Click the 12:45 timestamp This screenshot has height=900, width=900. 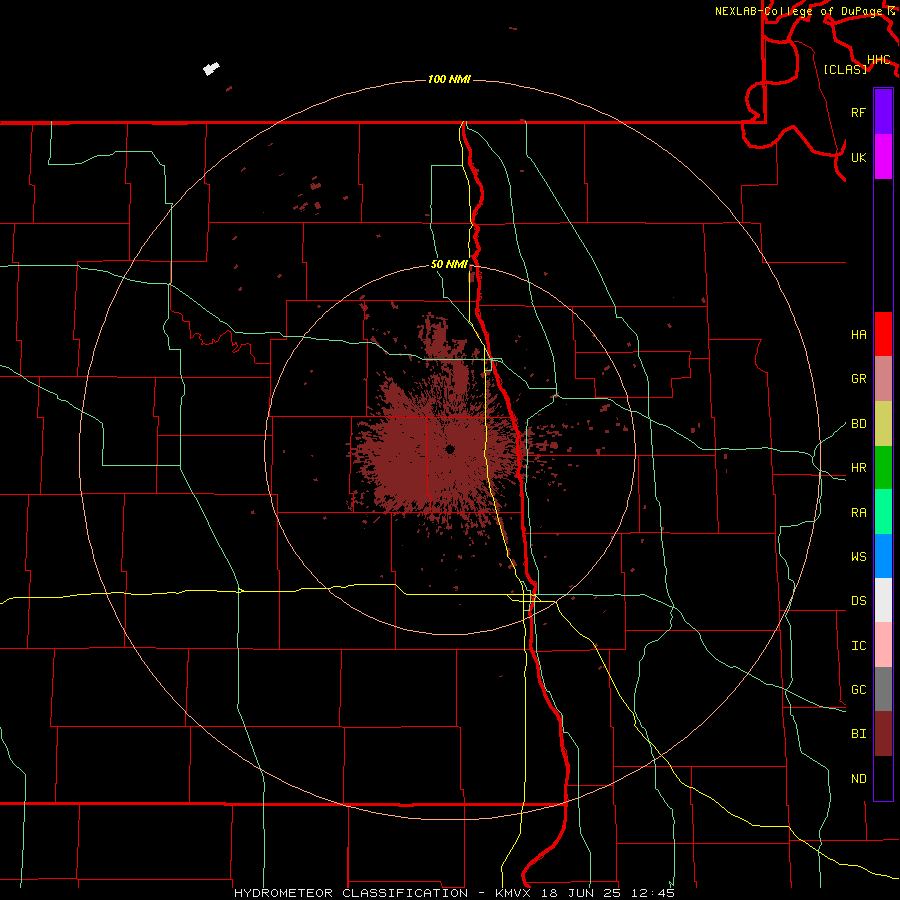[653, 893]
